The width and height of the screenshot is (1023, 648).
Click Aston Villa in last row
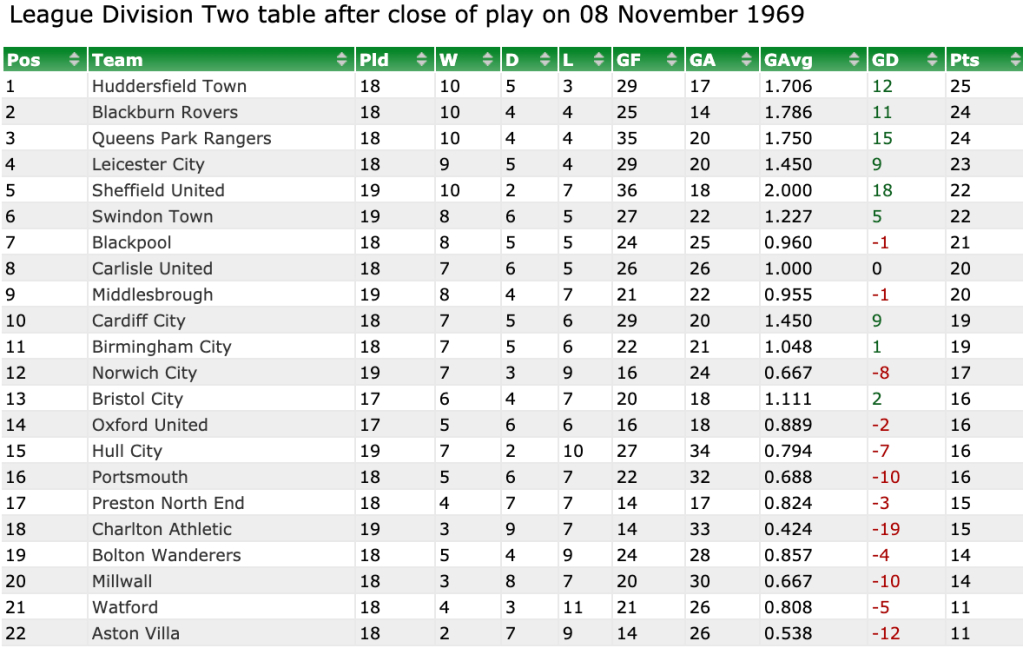[136, 633]
